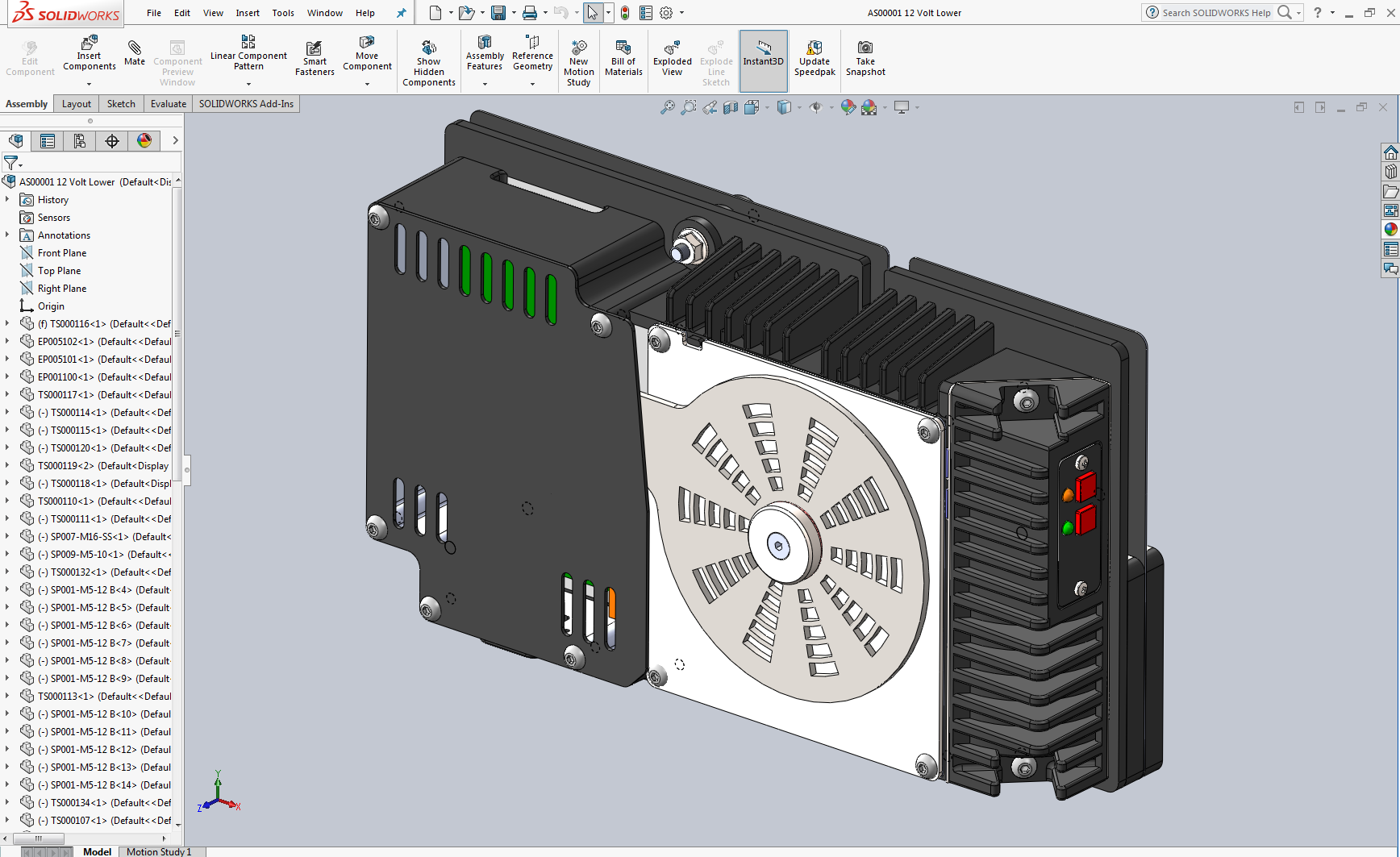Click Zoom to Area icon
The height and width of the screenshot is (857, 1400).
pos(689,107)
